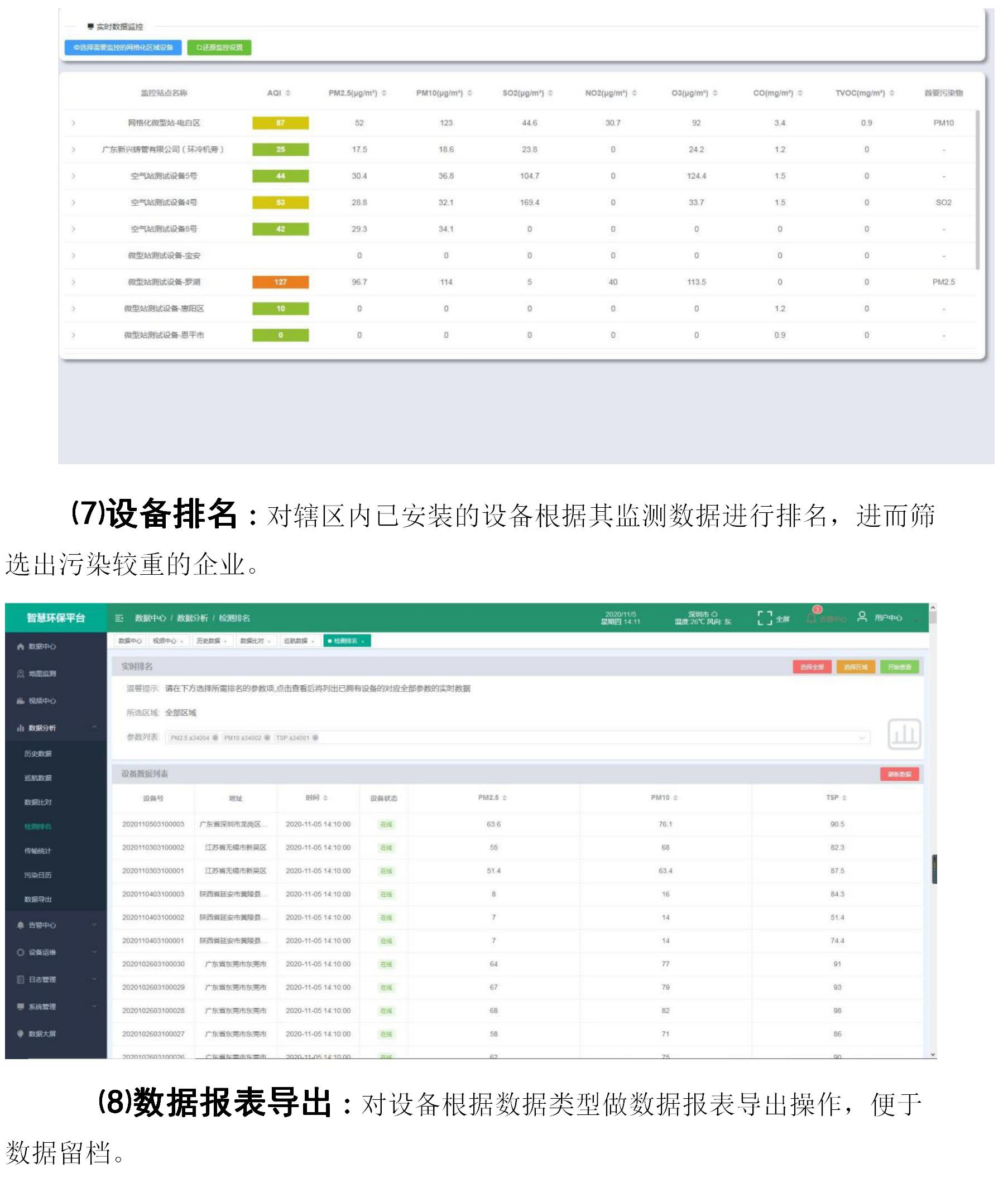Open the alarm bell notification icon
This screenshot has width=1008, height=1183.
(811, 618)
